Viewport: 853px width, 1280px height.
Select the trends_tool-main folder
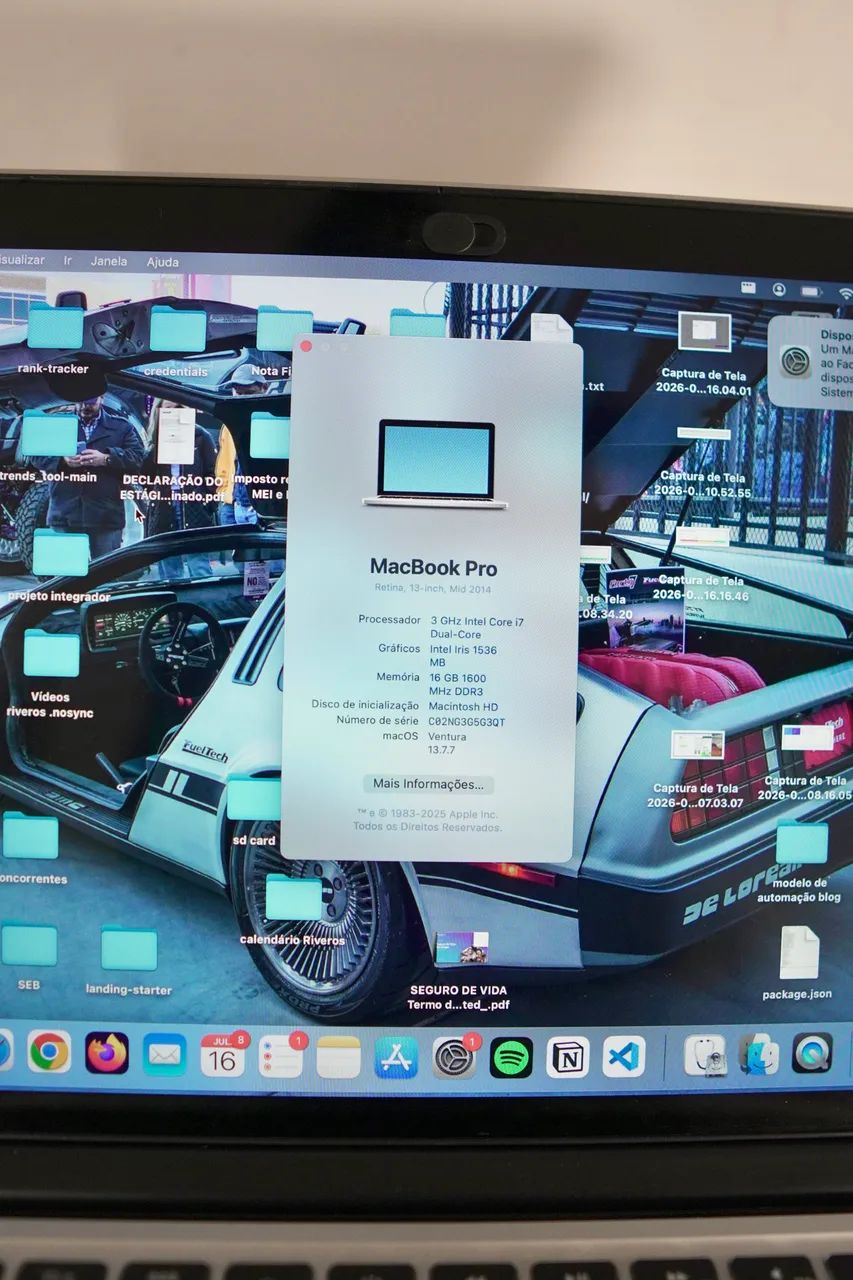tap(49, 435)
